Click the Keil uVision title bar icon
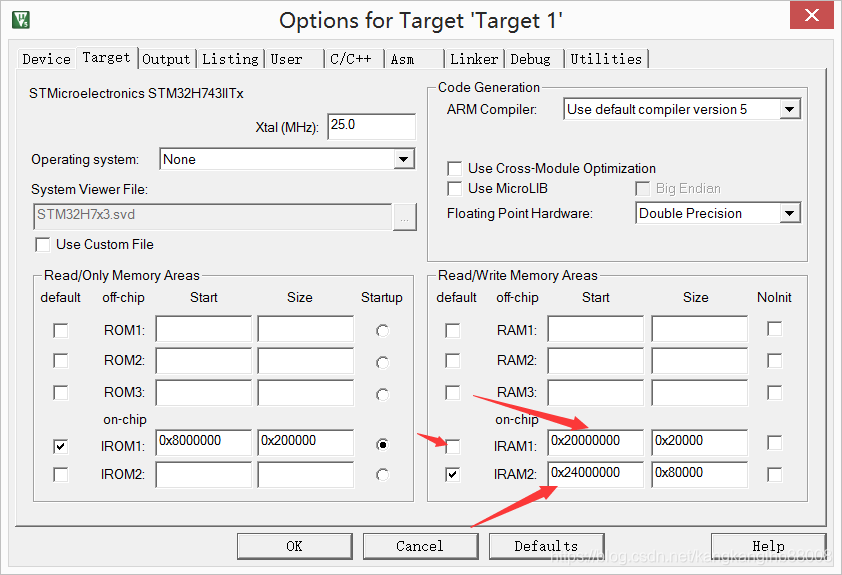Image resolution: width=842 pixels, height=575 pixels. 21,20
